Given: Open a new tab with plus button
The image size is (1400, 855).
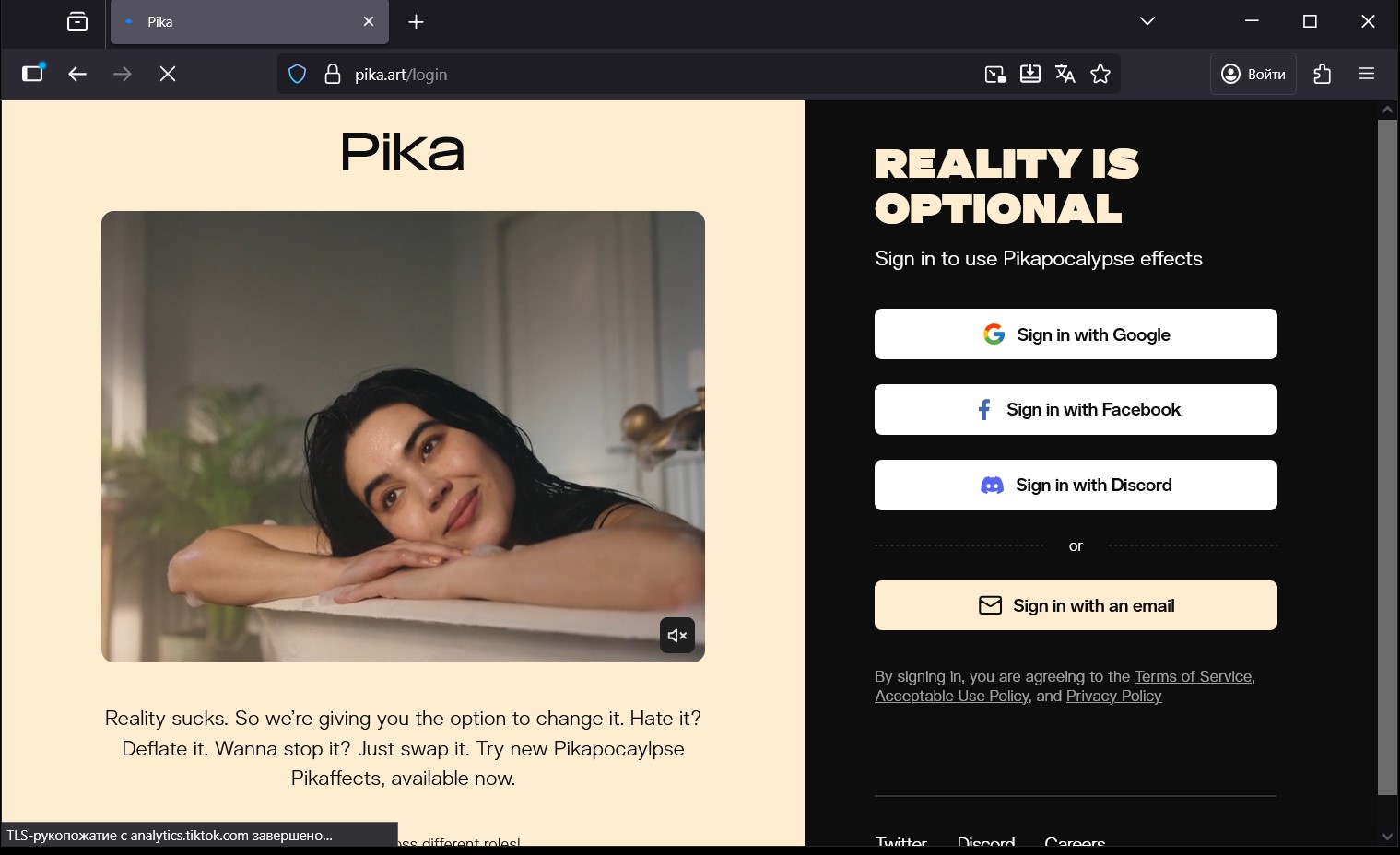Looking at the screenshot, I should tap(416, 22).
